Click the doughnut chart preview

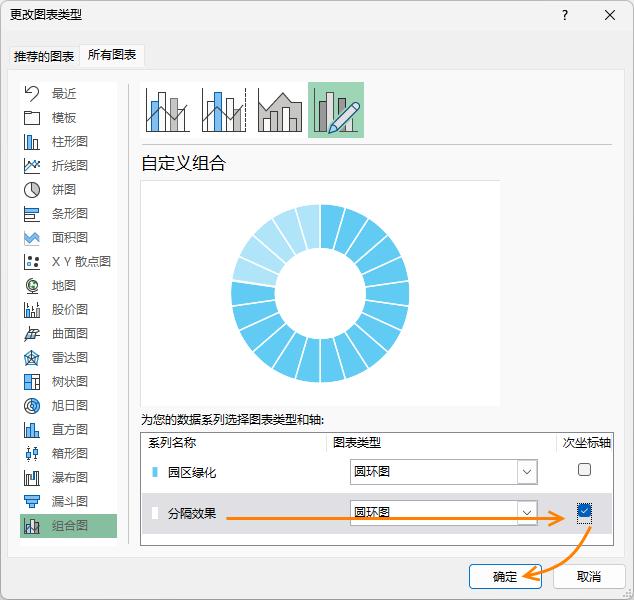click(320, 292)
